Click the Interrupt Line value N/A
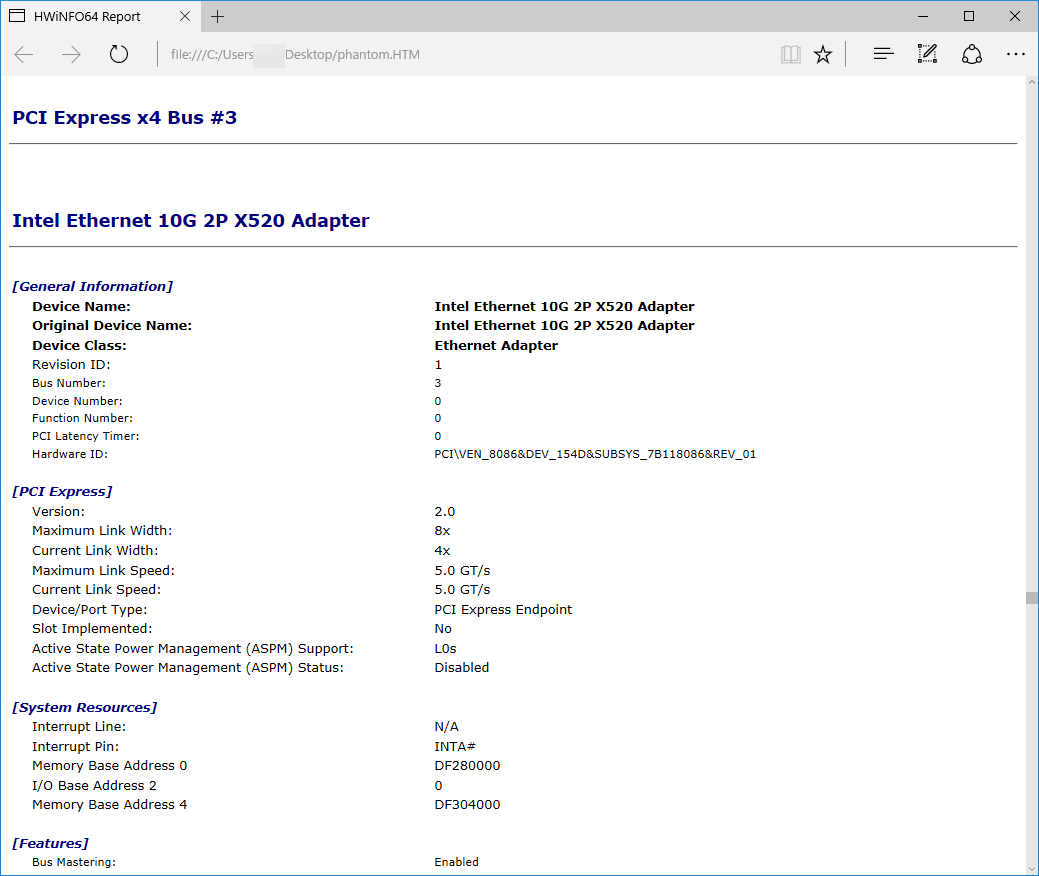Viewport: 1039px width, 876px height. (447, 727)
